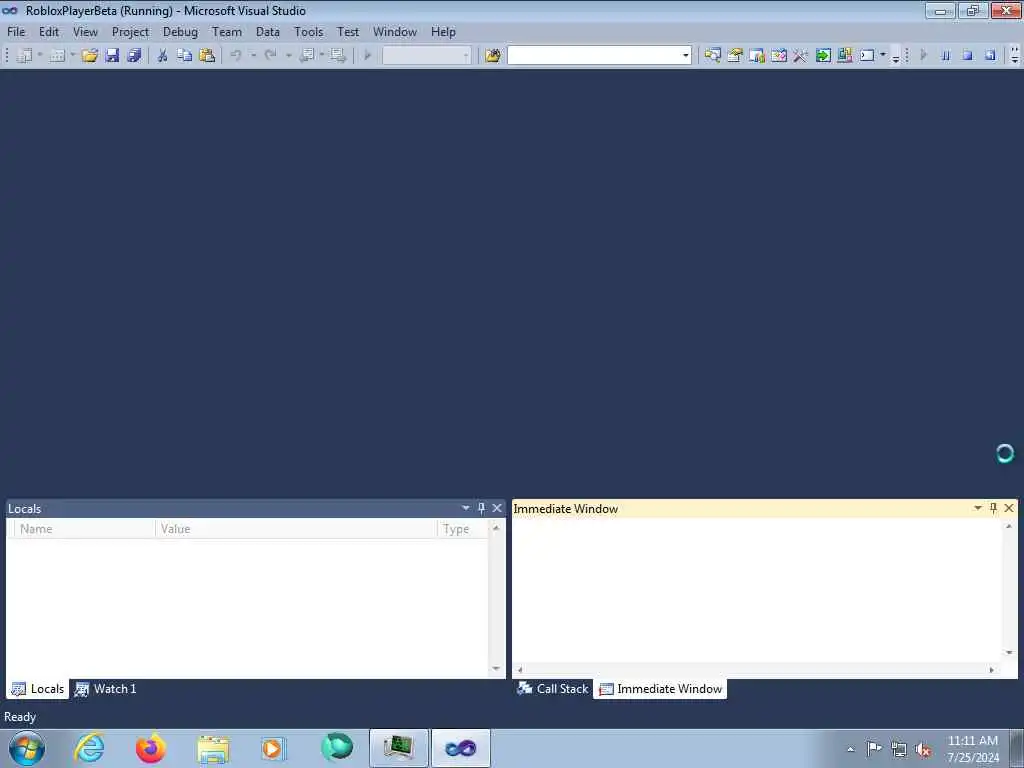Open the Window menu

394,31
